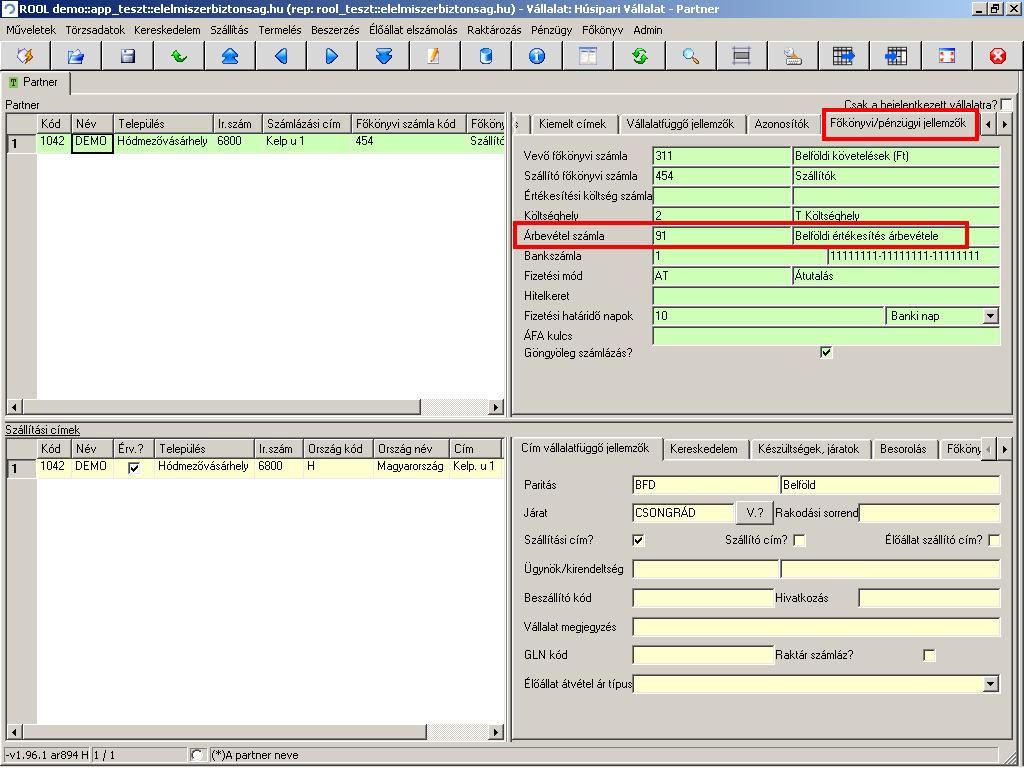1024x768 pixels.
Task: Switch to Kiemelt címek tab
Action: [x=572, y=124]
